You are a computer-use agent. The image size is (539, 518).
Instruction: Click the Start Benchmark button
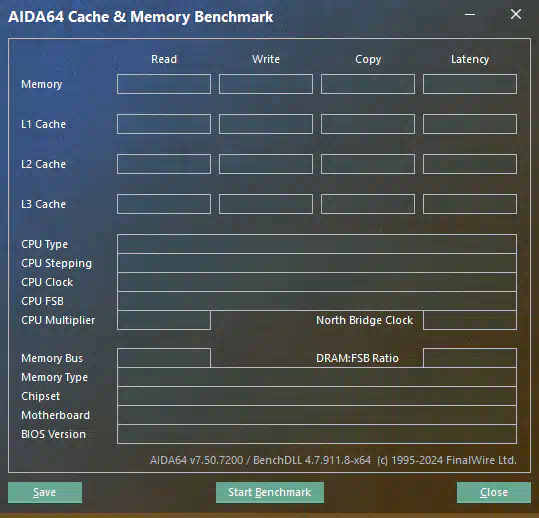click(270, 492)
